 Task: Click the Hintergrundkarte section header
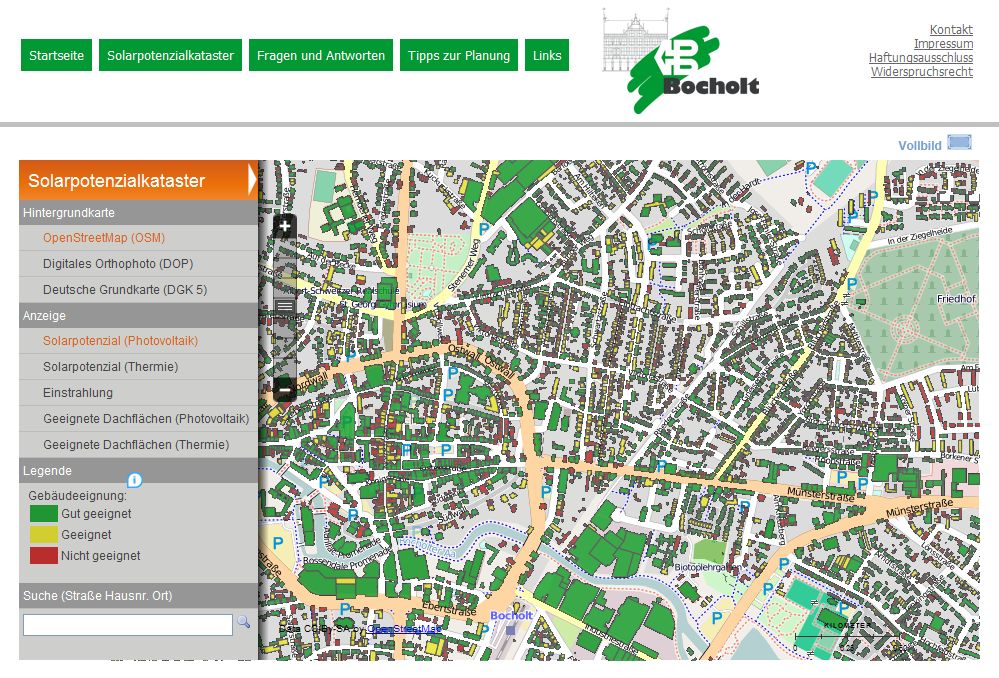pyautogui.click(x=139, y=213)
